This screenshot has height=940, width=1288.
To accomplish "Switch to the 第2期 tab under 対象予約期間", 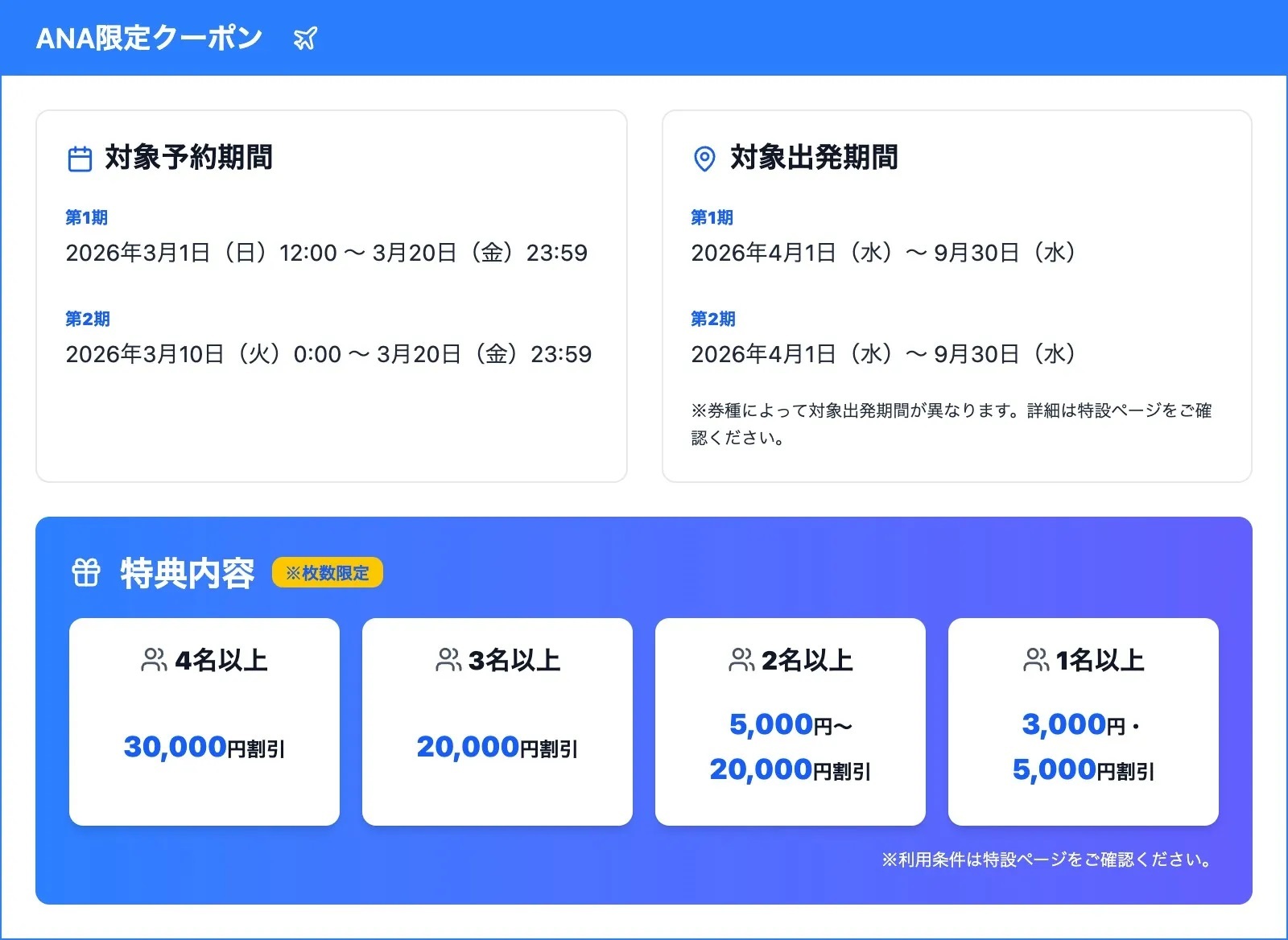I will pyautogui.click(x=86, y=319).
